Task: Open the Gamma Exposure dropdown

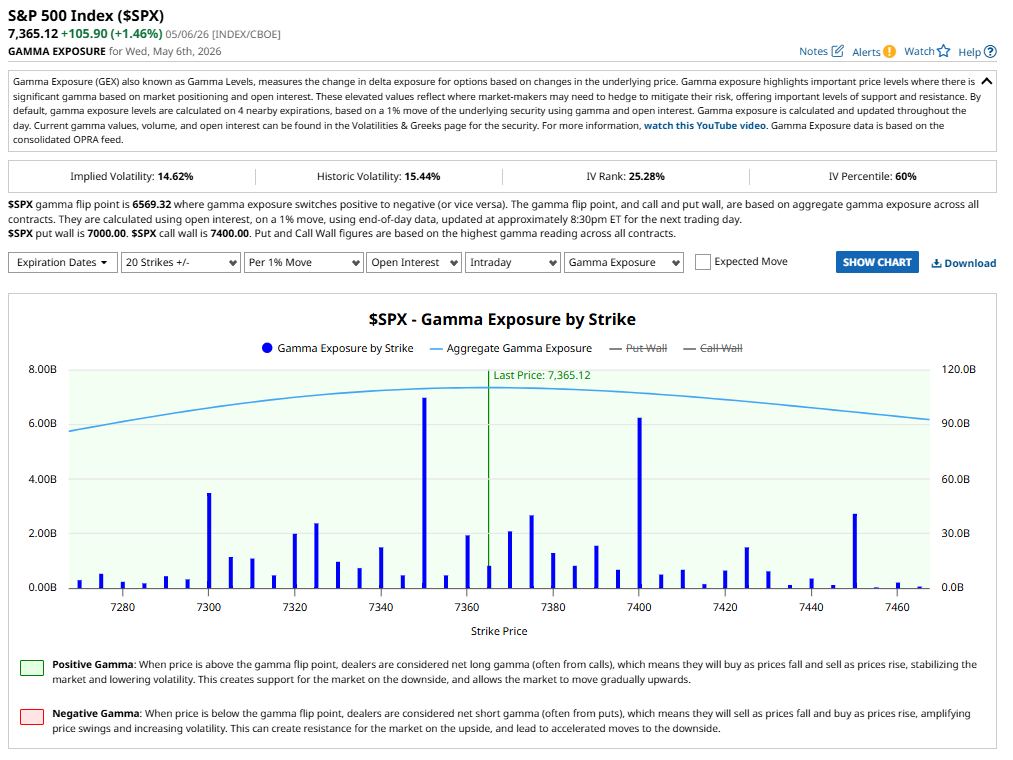Action: click(623, 262)
